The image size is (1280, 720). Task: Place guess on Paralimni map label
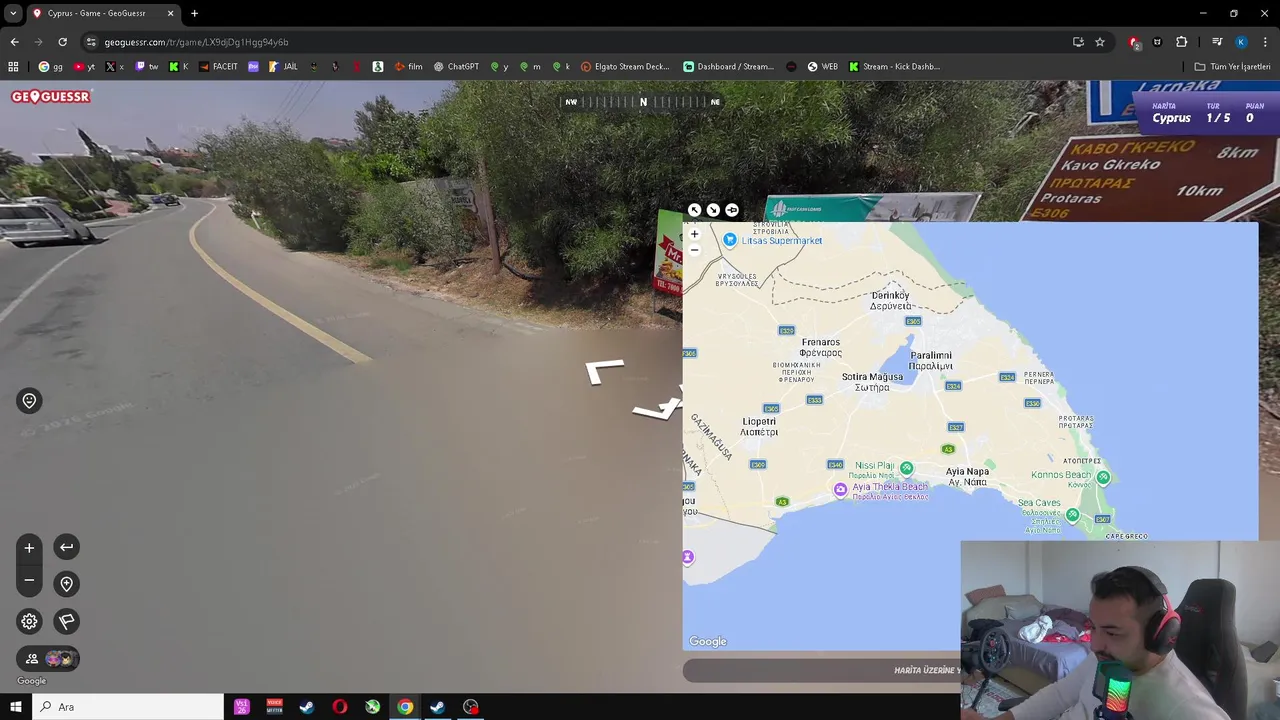click(931, 360)
